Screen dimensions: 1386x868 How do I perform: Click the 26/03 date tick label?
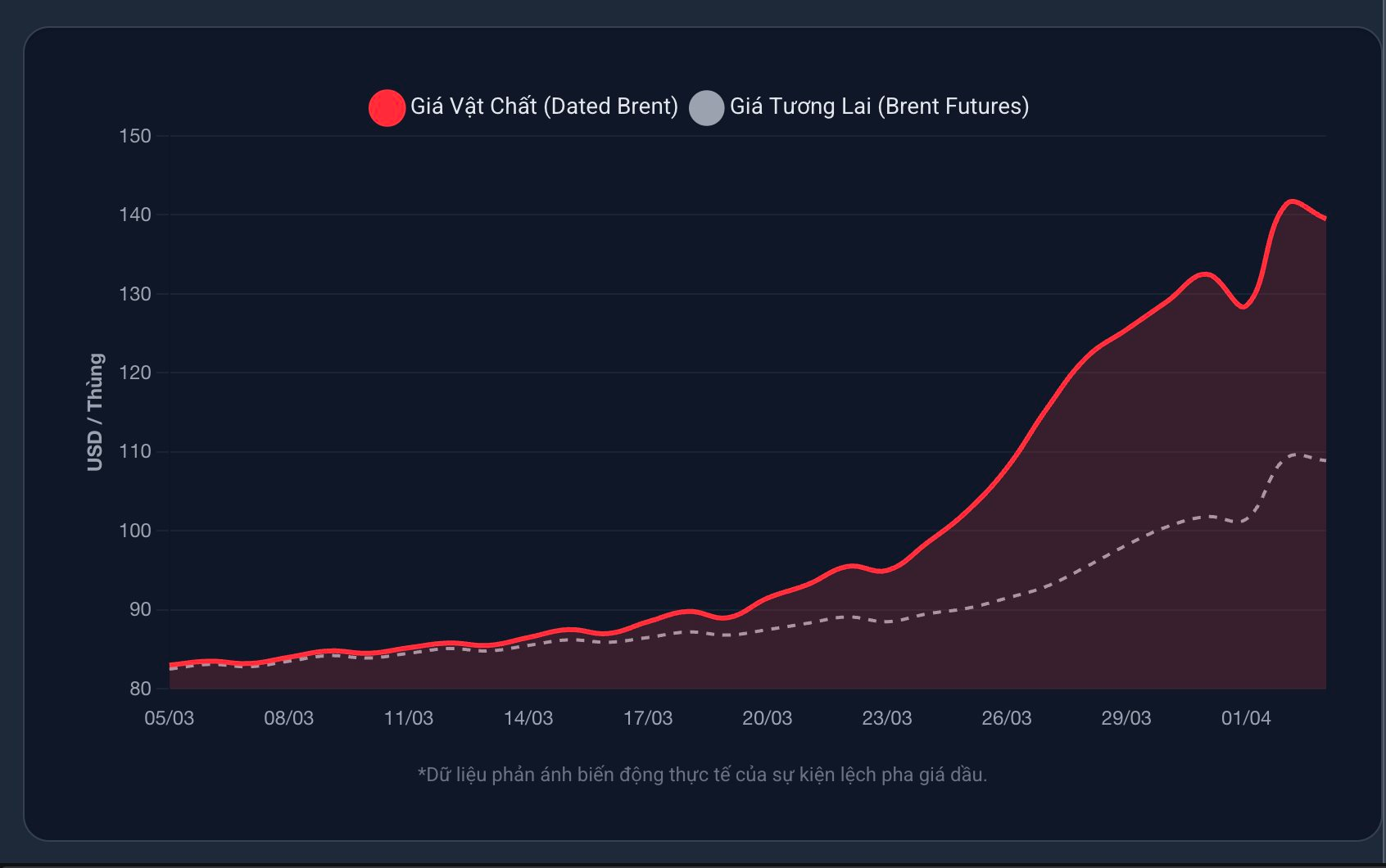[1006, 718]
